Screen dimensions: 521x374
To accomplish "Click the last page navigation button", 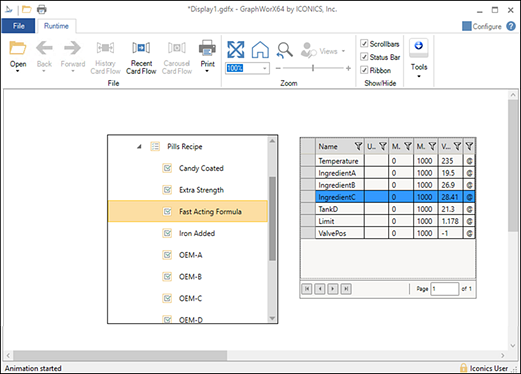I will point(346,289).
